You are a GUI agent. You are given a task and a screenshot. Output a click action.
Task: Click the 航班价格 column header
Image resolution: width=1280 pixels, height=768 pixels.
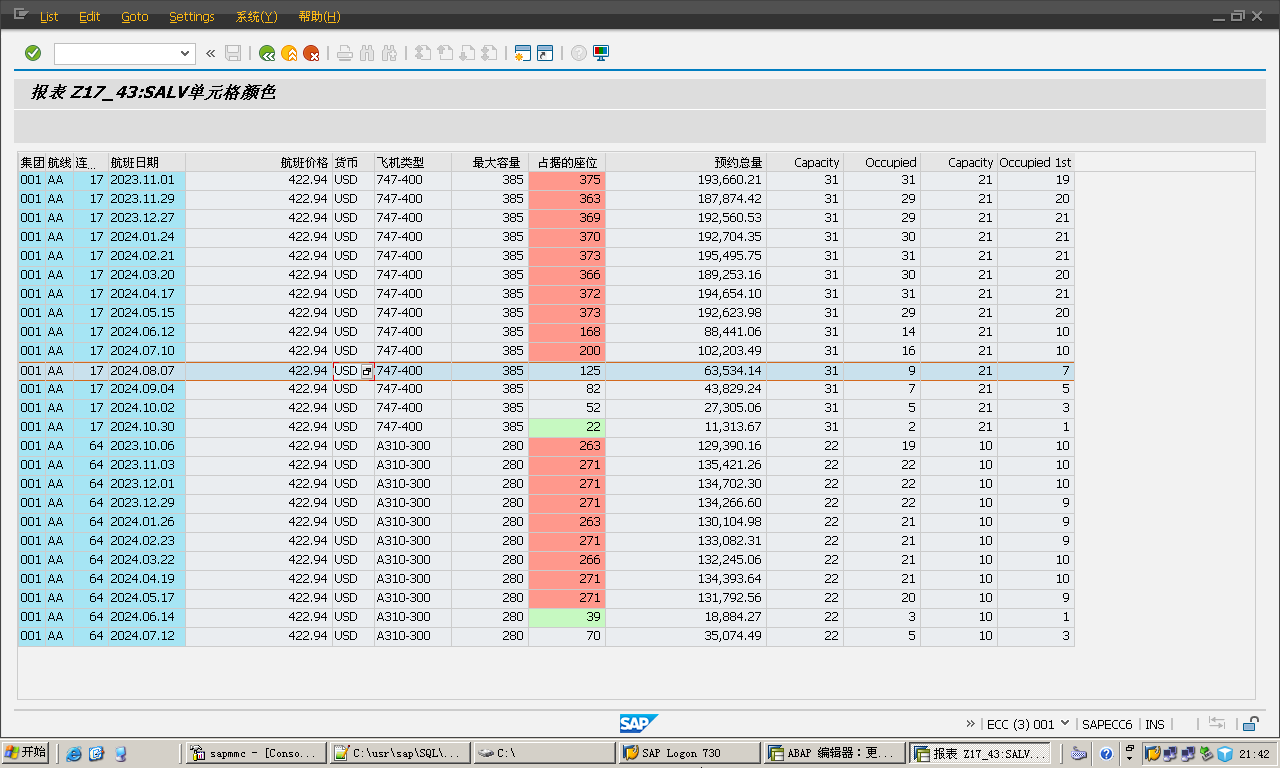pyautogui.click(x=259, y=162)
